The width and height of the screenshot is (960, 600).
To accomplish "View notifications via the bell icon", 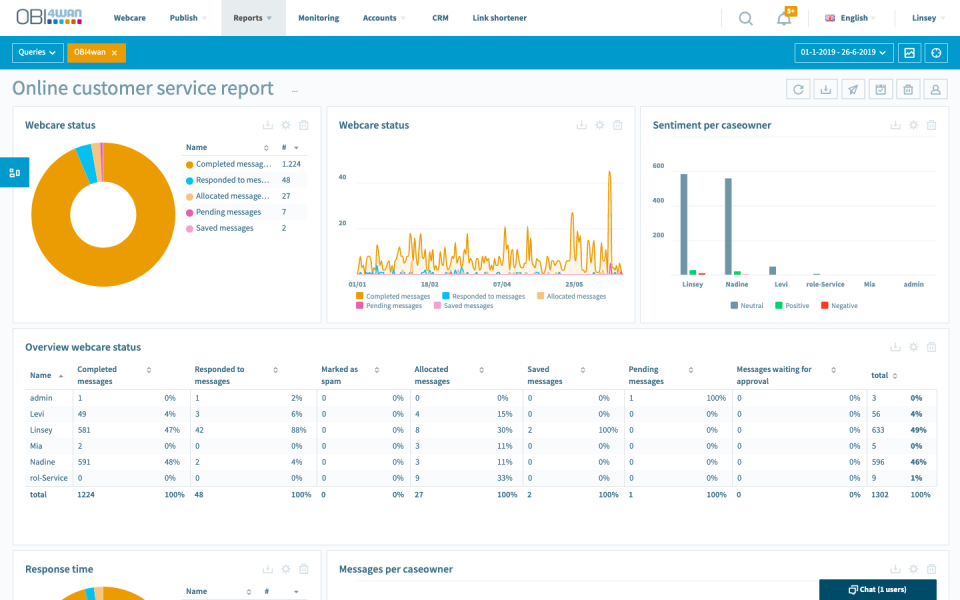I will coord(784,17).
